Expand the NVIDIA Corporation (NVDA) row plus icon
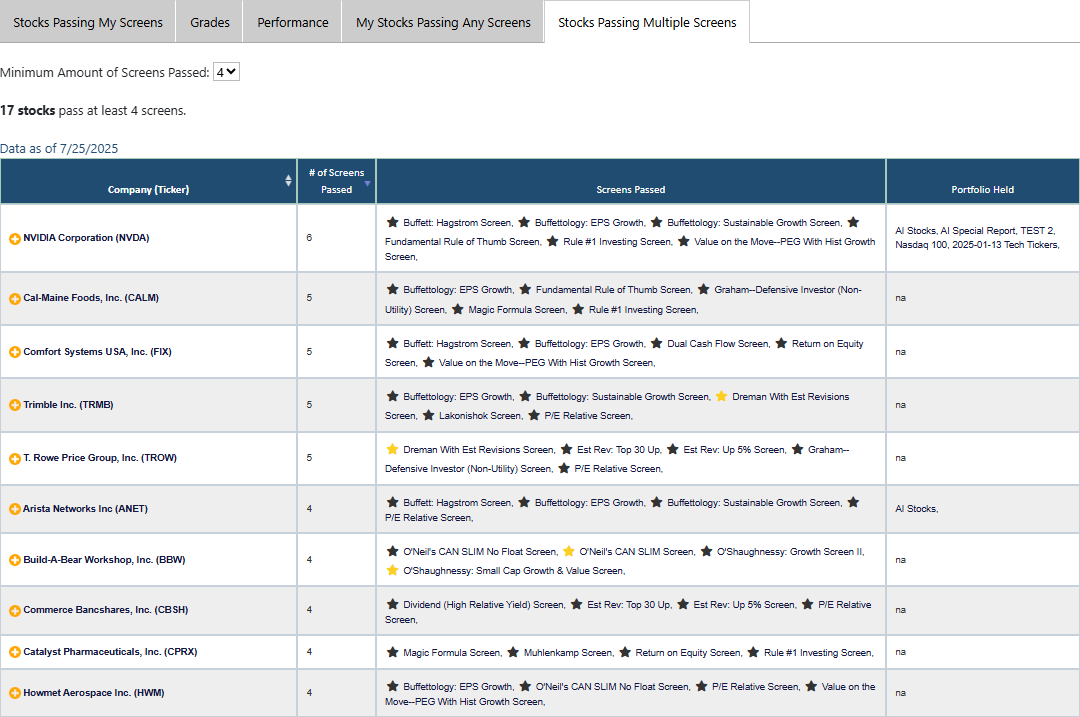Viewport: 1080px width, 717px height. tap(14, 239)
